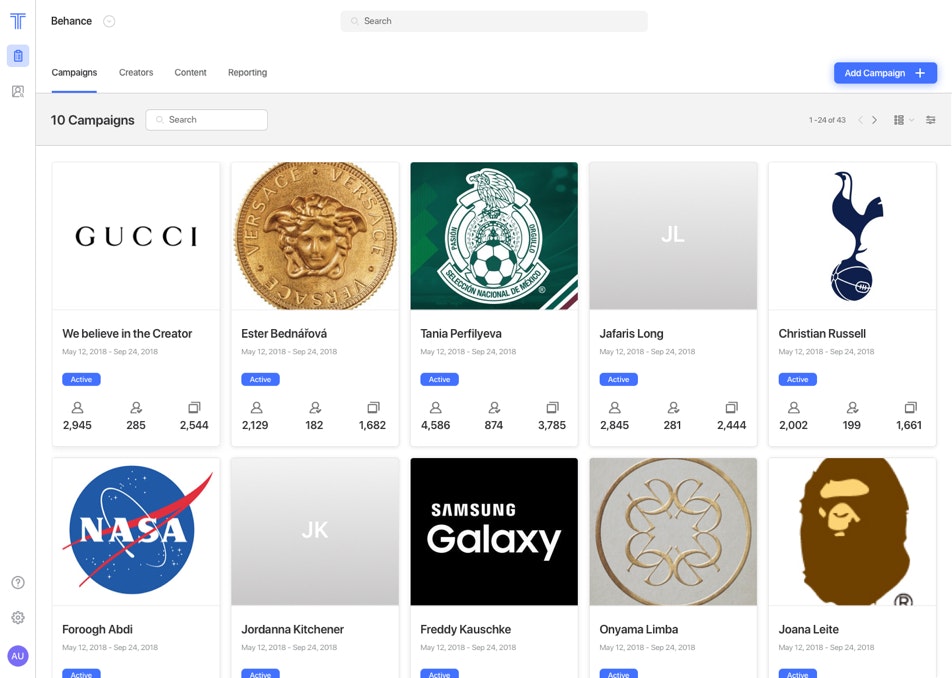Go to next page arrow

874,120
